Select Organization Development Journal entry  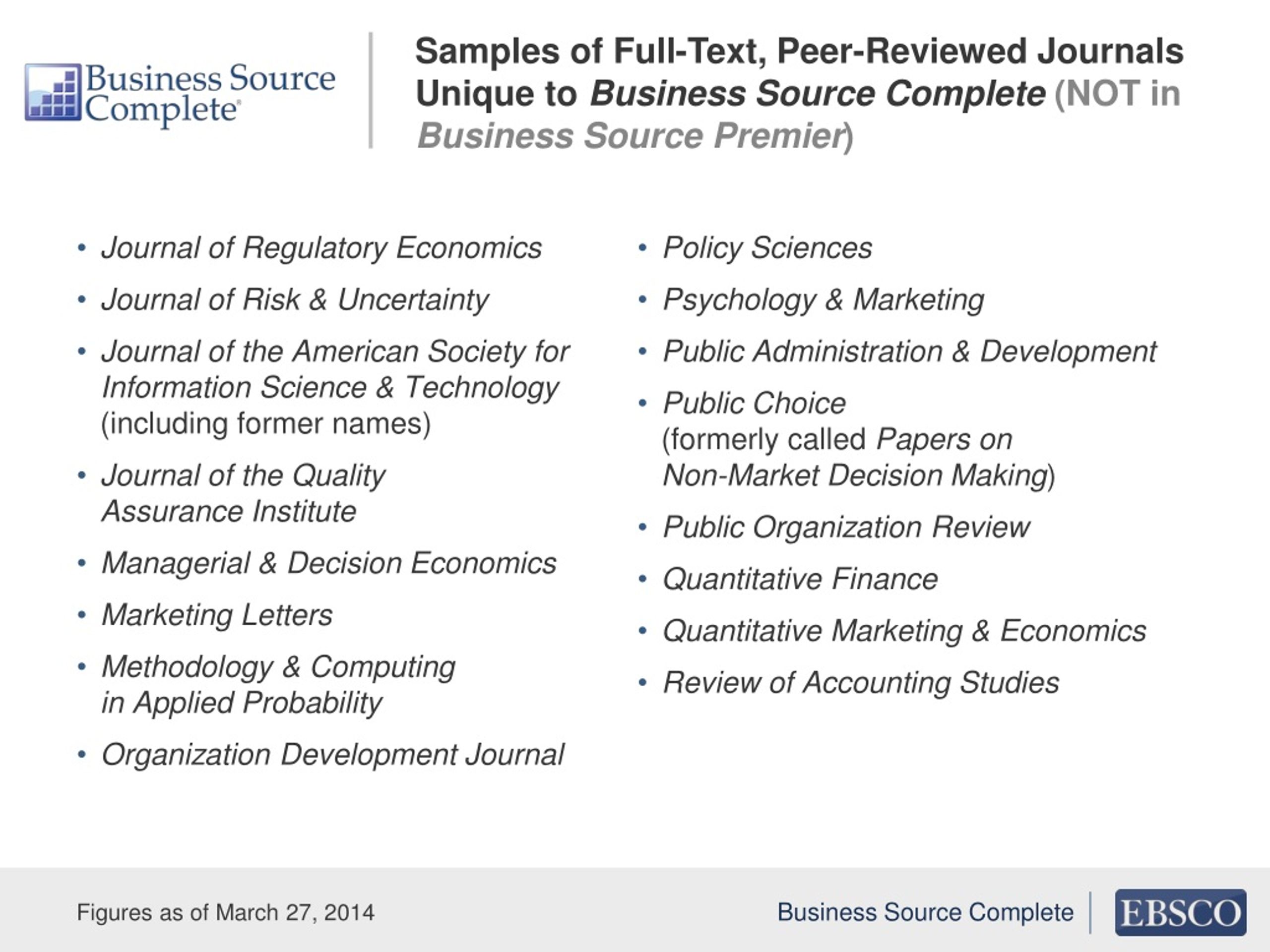tap(333, 755)
